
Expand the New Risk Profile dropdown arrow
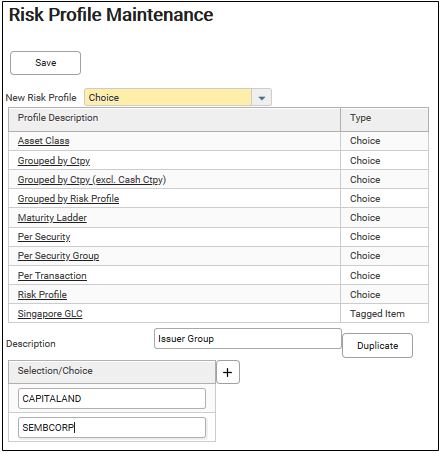[x=262, y=98]
